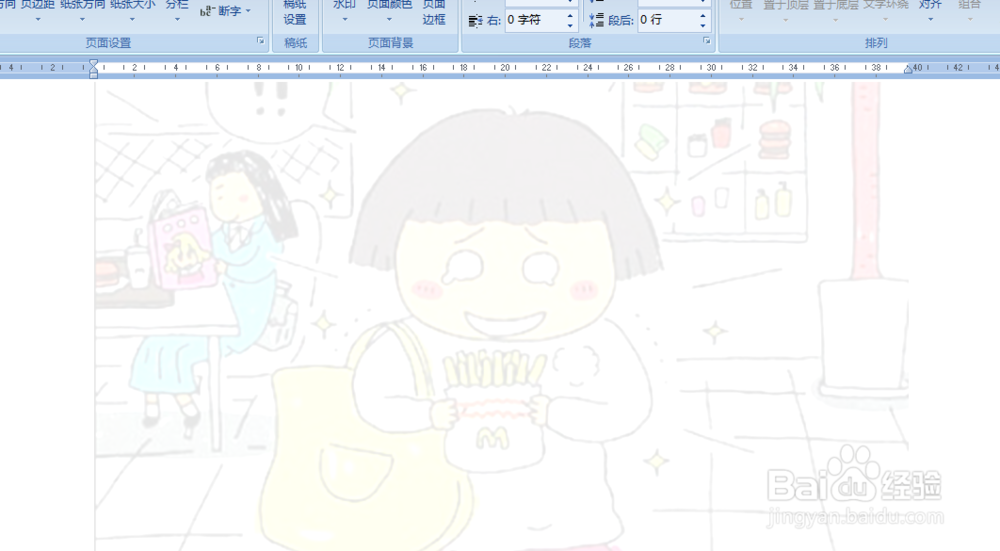
Task: Decrease the right indent value
Action: pyautogui.click(x=571, y=26)
